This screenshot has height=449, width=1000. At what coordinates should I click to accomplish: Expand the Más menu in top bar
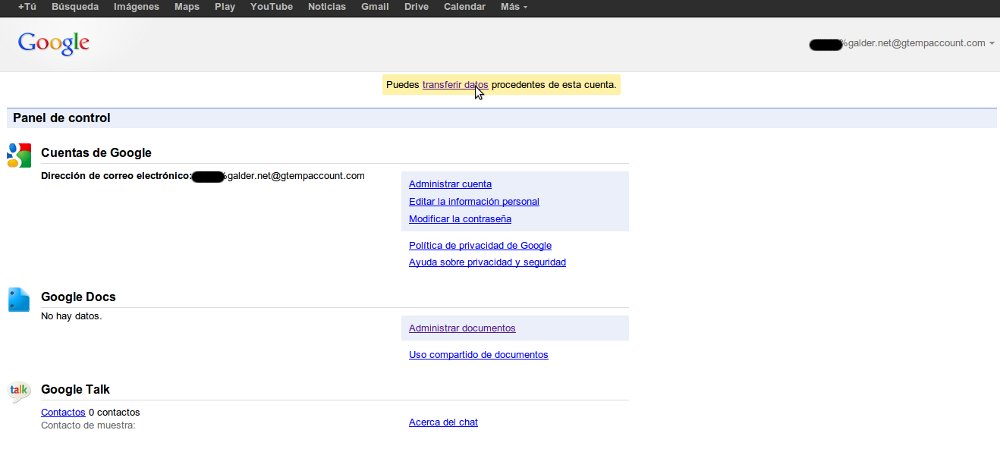click(514, 7)
